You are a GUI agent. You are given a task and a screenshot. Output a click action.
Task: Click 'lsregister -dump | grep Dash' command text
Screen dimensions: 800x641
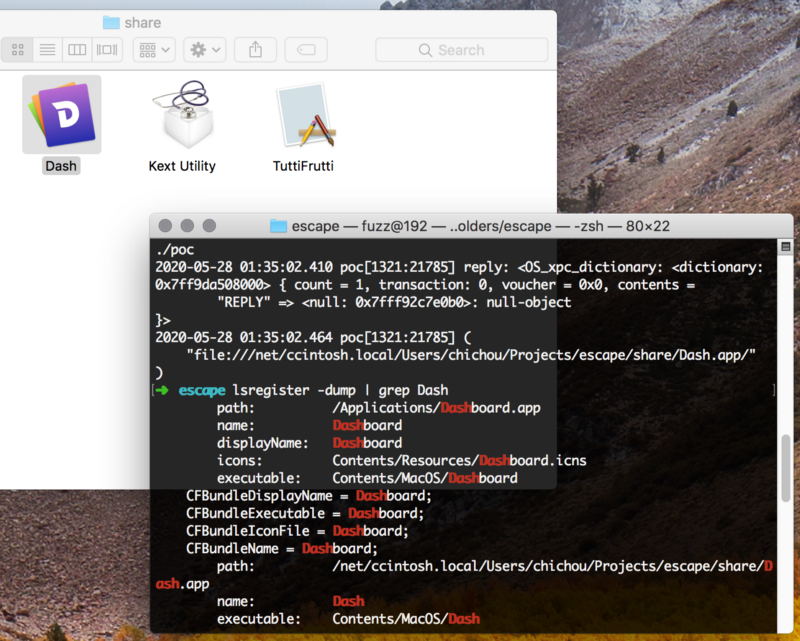[x=340, y=390]
